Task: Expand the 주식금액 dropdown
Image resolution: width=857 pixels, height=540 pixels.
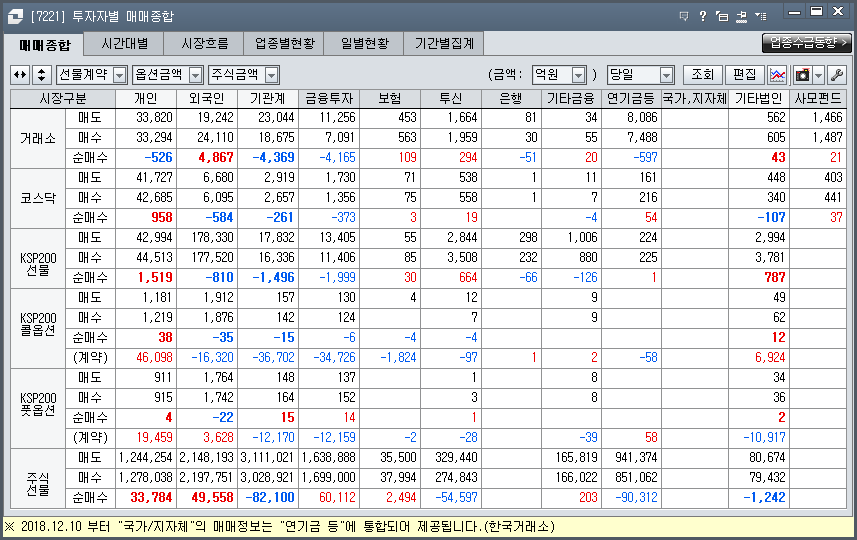Action: pos(272,75)
